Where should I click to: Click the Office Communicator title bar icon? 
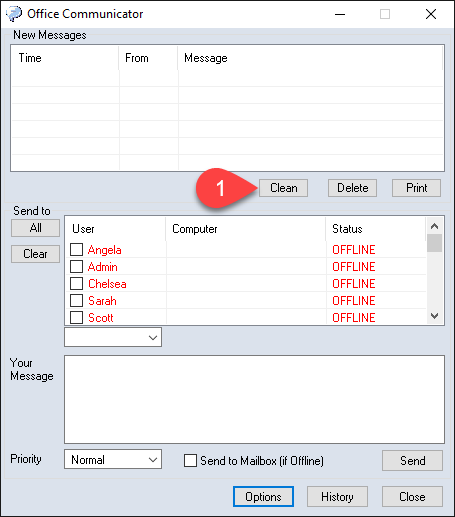tap(14, 14)
